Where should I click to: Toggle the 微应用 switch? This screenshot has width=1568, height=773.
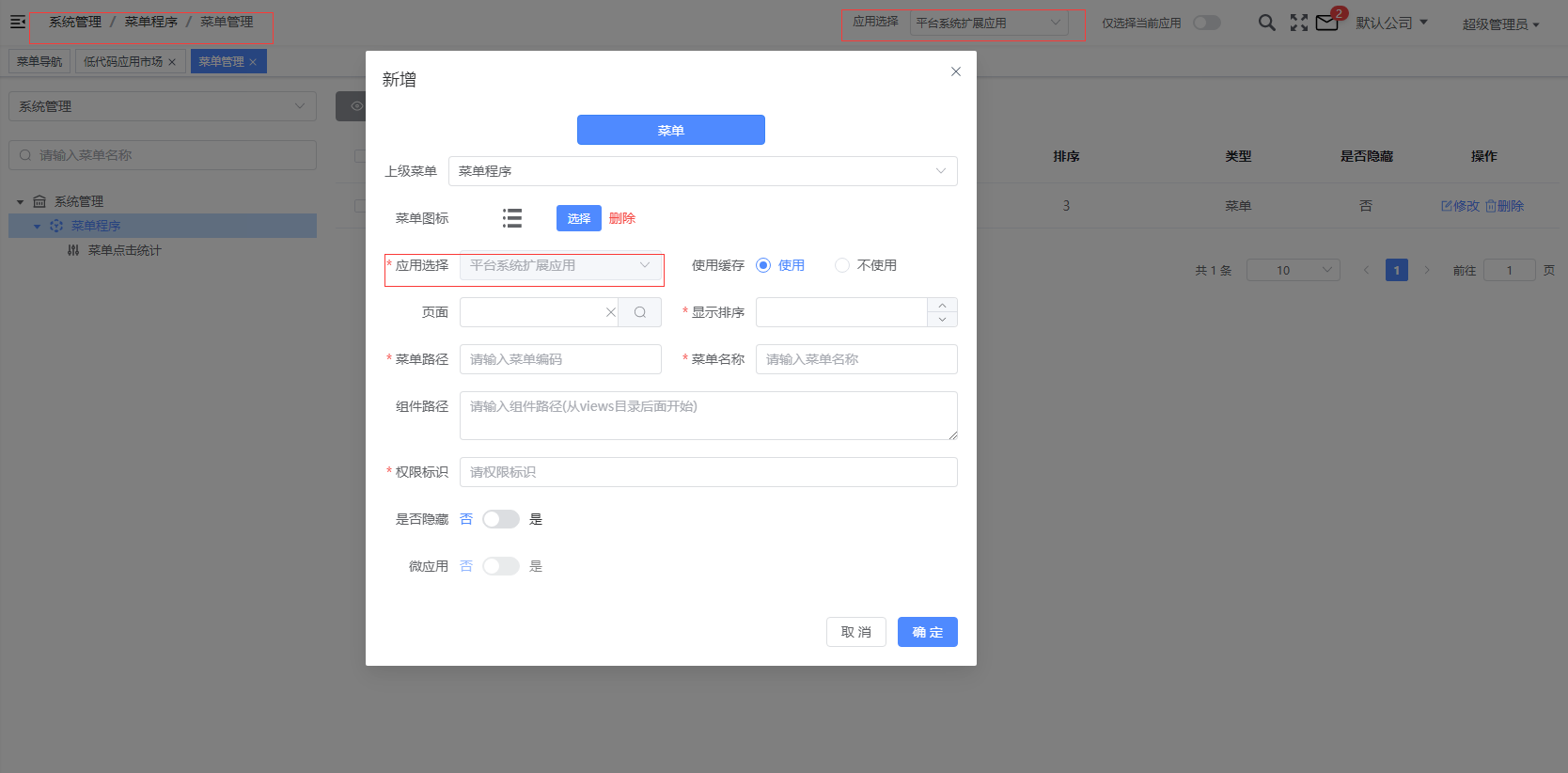(x=501, y=566)
